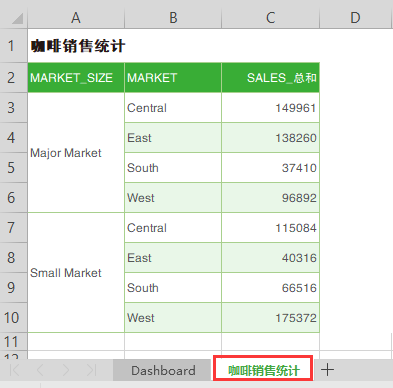Go to first sheet navigation arrow
This screenshot has width=393, height=388.
(15, 370)
